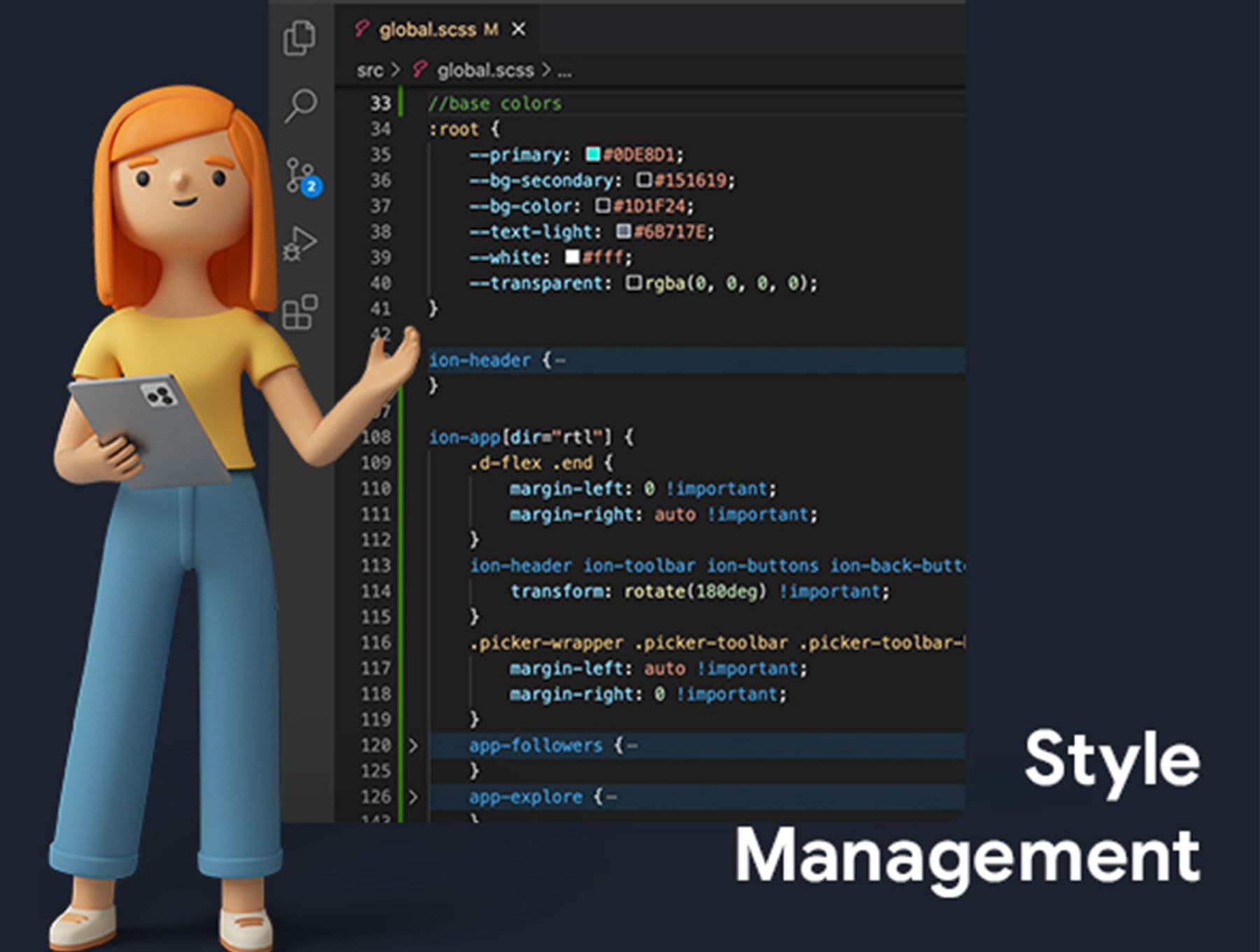Click the --text-light #6B717E color swatch

[624, 231]
